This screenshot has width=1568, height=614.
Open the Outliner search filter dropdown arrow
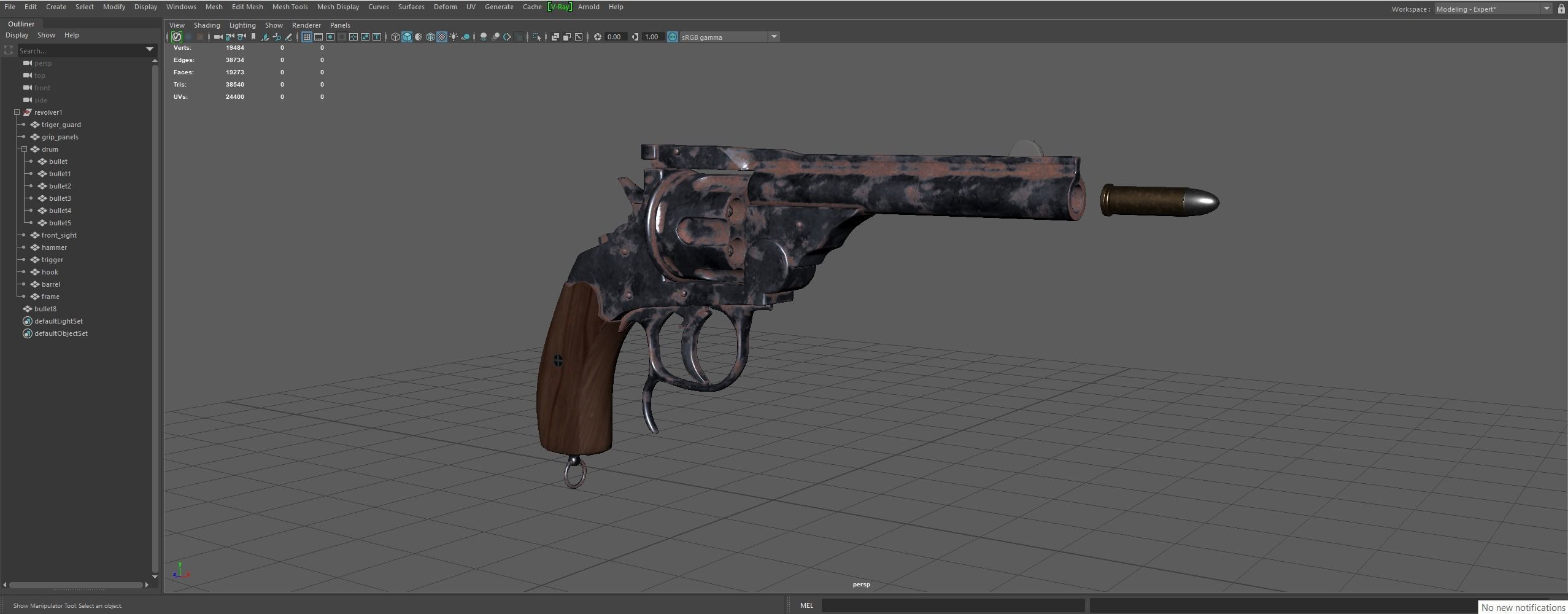[x=149, y=50]
